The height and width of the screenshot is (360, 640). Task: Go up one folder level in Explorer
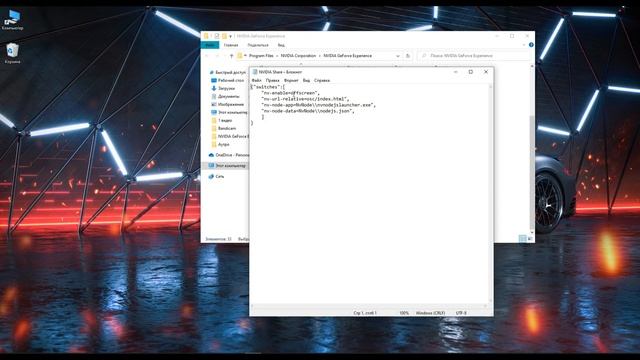coord(231,56)
